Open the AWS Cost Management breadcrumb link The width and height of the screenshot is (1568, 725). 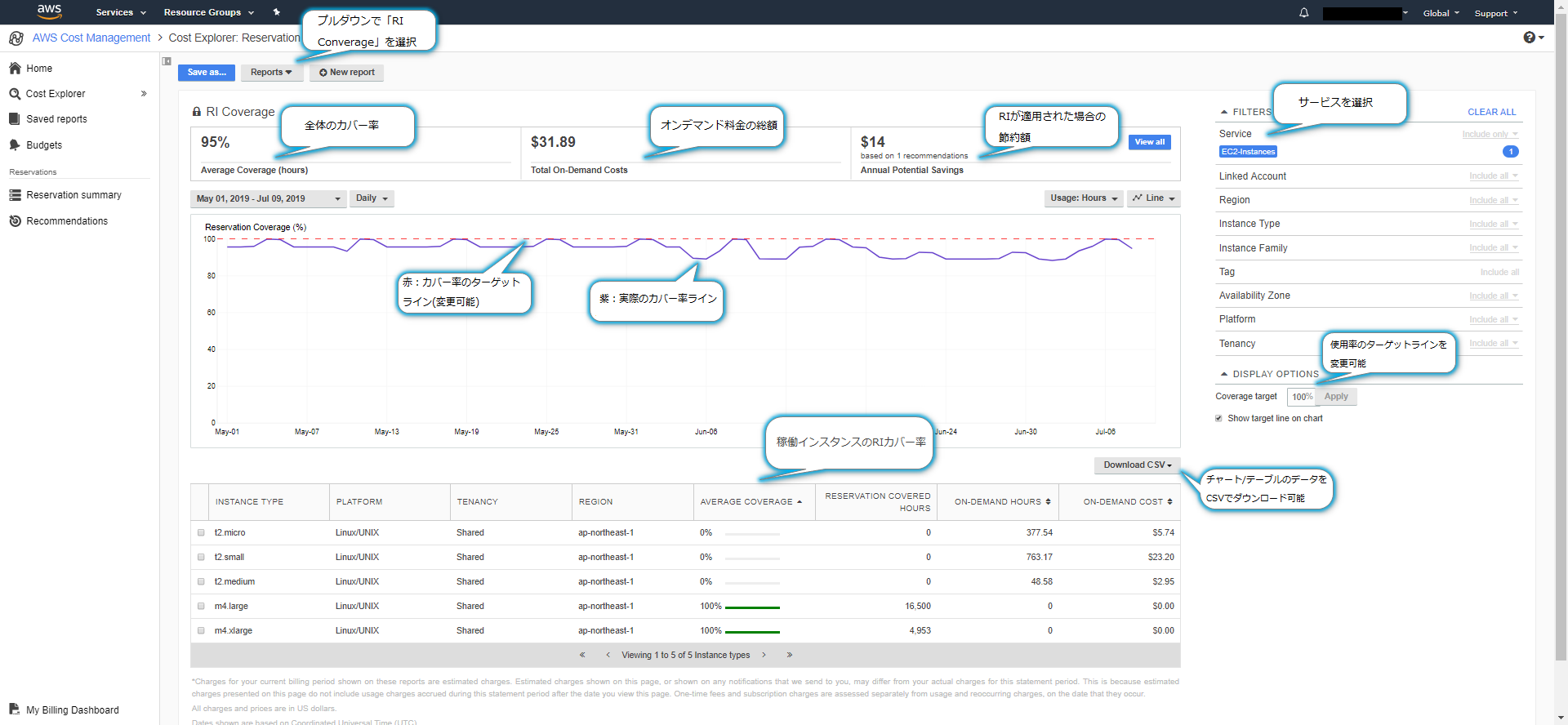click(91, 38)
